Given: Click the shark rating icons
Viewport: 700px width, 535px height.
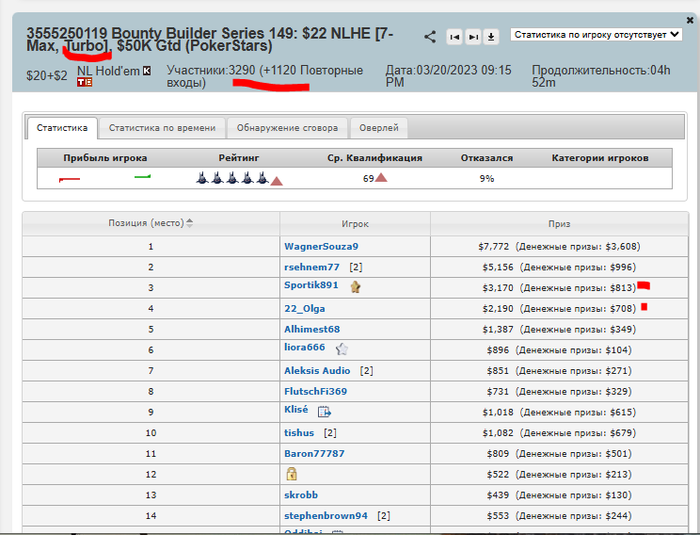Looking at the screenshot, I should click(x=232, y=178).
